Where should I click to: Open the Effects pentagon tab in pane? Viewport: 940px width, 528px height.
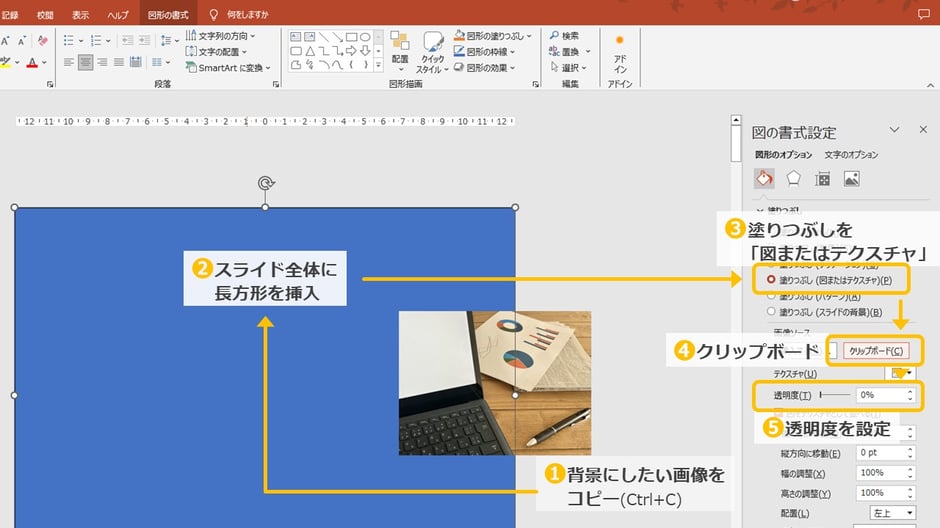[793, 178]
